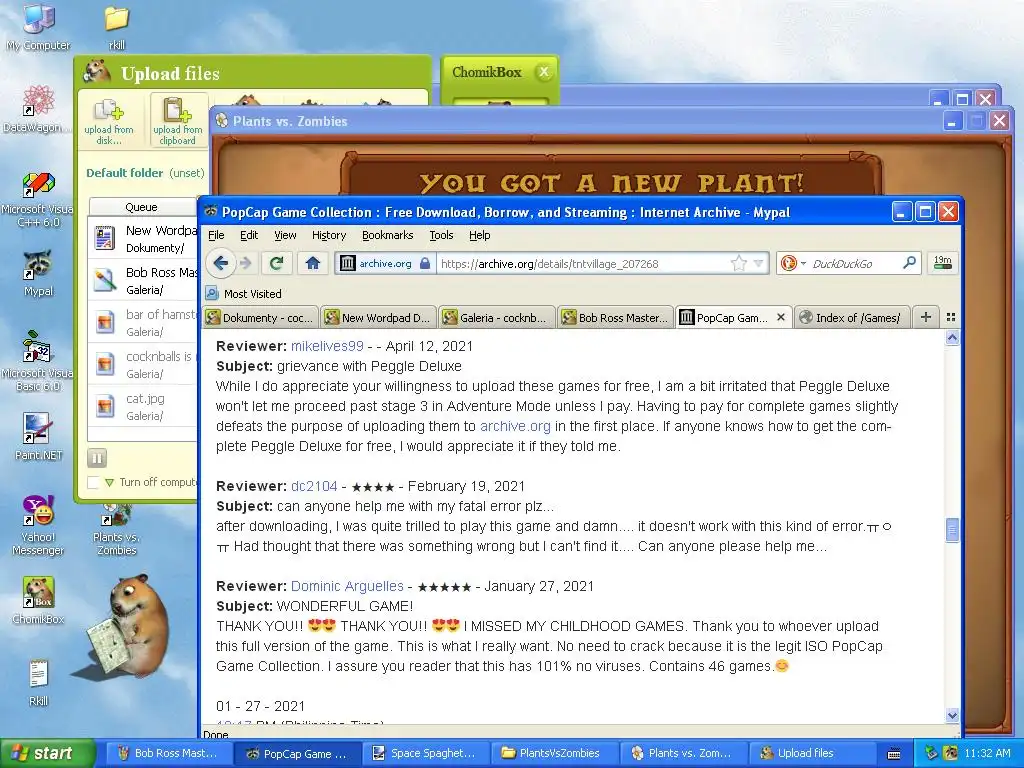Show all tabs grid button
Image resolution: width=1024 pixels, height=768 pixels.
(x=951, y=317)
